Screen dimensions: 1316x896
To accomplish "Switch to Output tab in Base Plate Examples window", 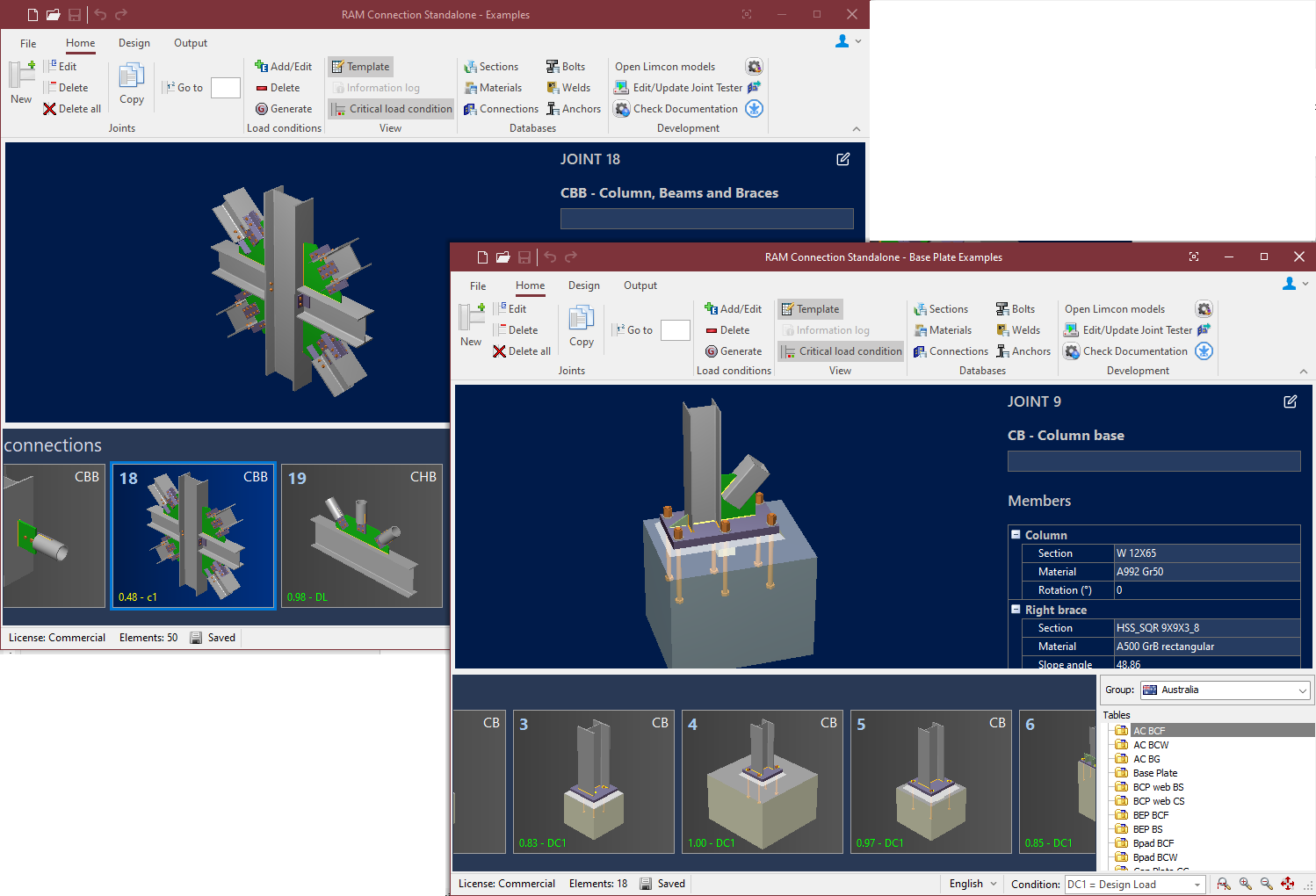I will click(640, 285).
